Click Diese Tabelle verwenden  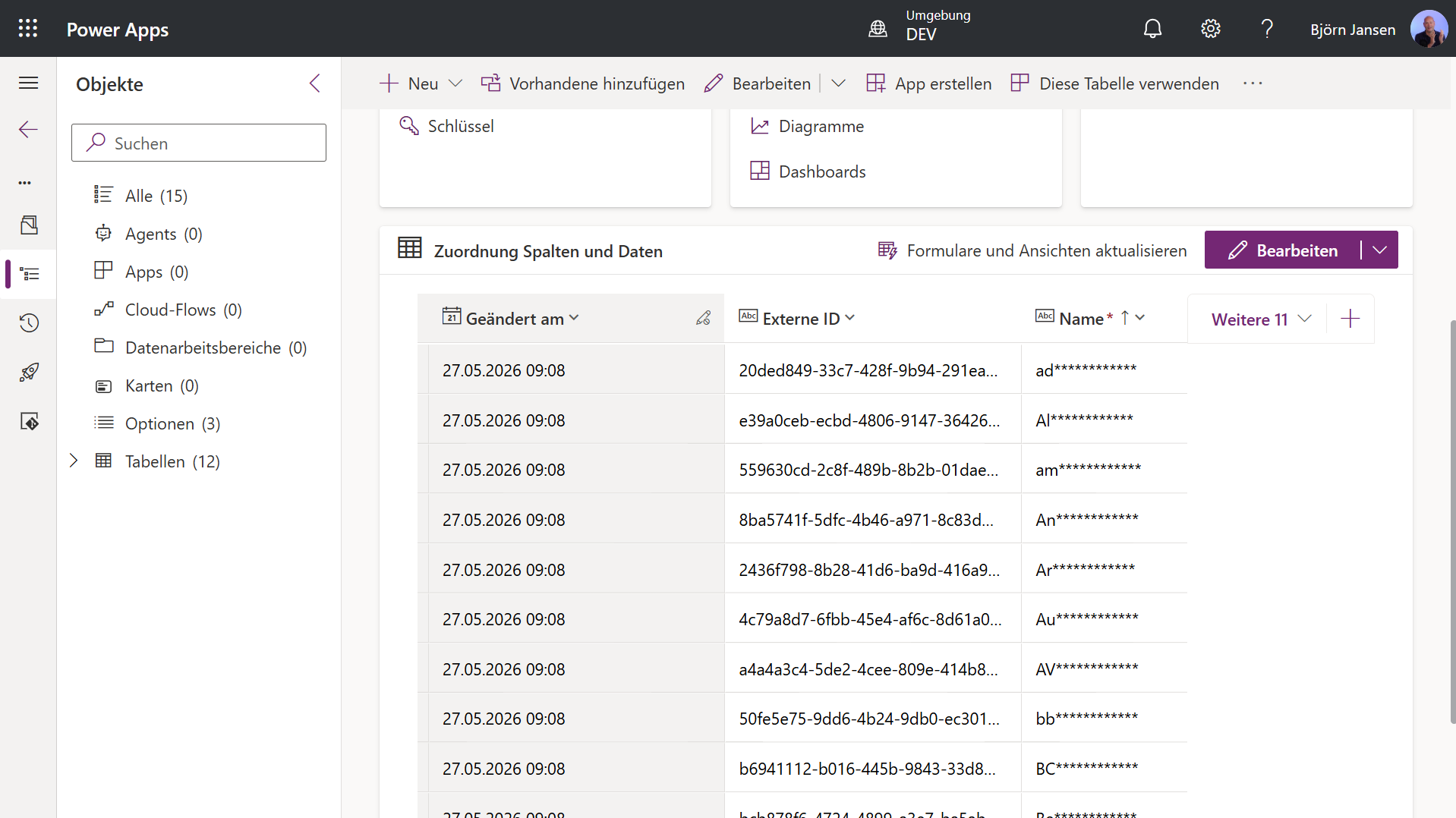[1114, 83]
